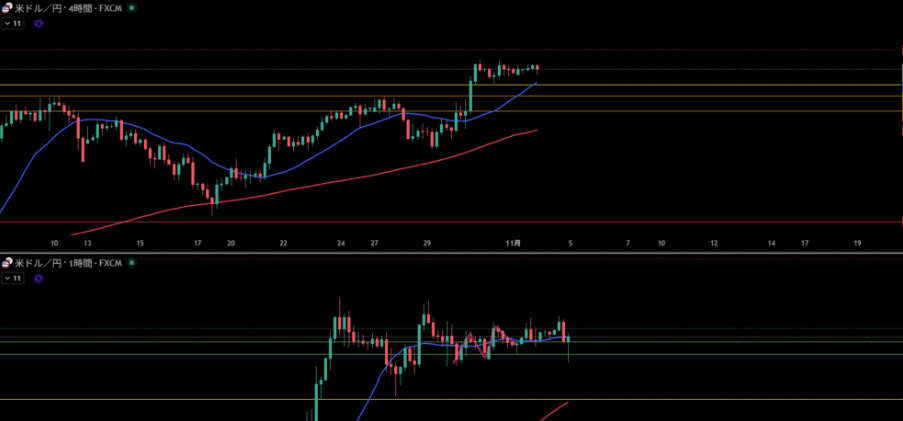Click green market status dot on 1-hour chart
Viewport: 903px width, 421px height.
[x=133, y=263]
